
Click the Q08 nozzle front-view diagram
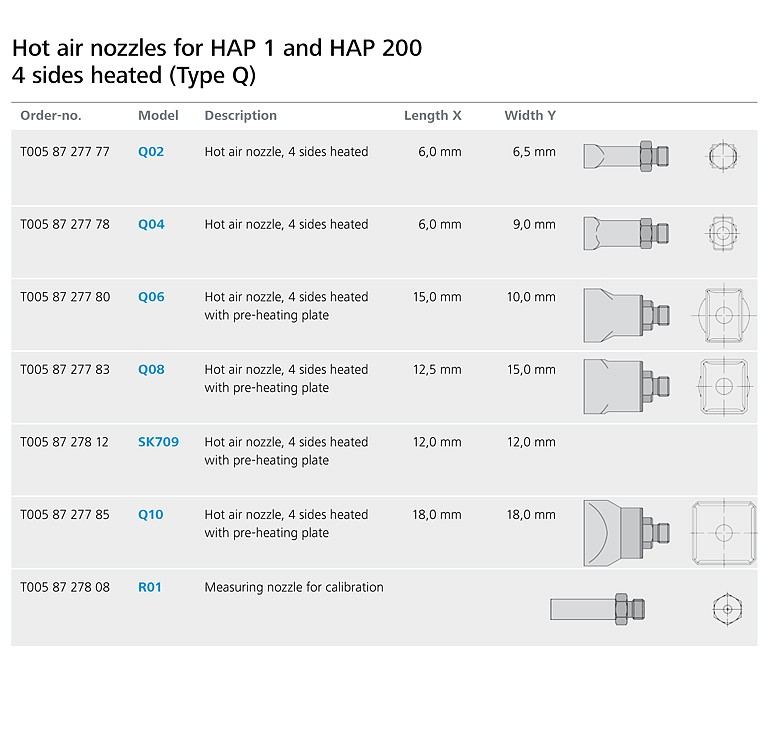click(x=724, y=387)
